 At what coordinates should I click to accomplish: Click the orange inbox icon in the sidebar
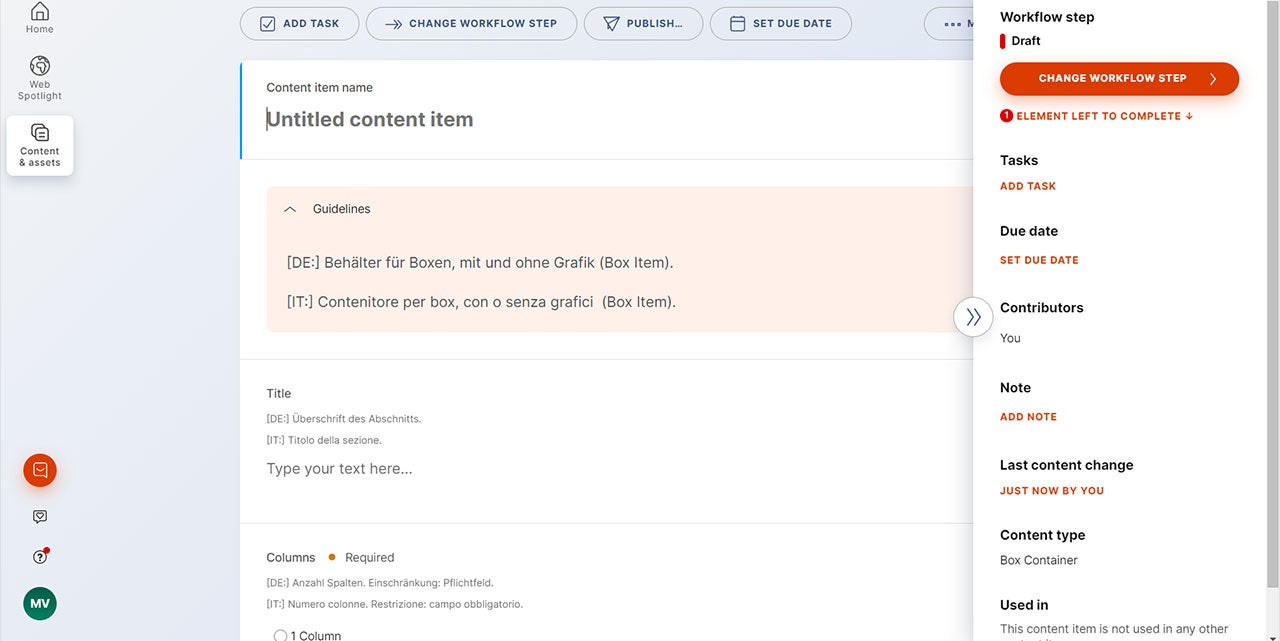point(40,470)
